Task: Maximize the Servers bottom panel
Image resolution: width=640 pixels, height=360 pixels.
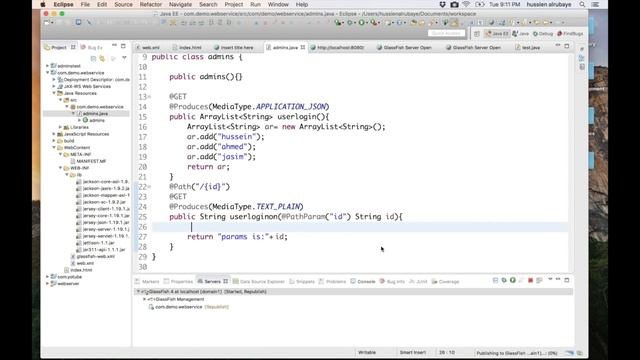Action: click(x=567, y=280)
